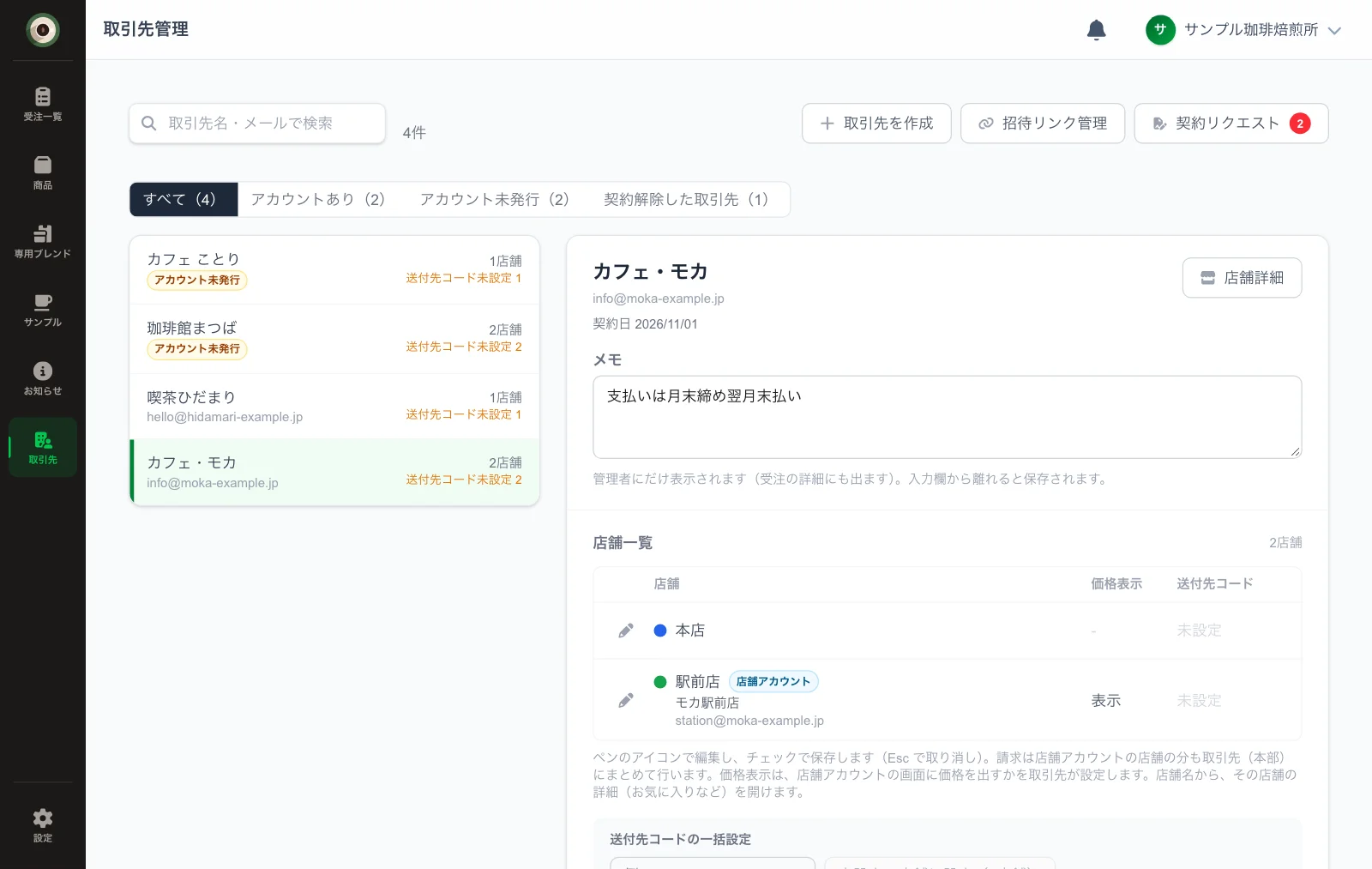Open the サンプル sidebar icon
Image resolution: width=1372 pixels, height=869 pixels.
(x=43, y=310)
